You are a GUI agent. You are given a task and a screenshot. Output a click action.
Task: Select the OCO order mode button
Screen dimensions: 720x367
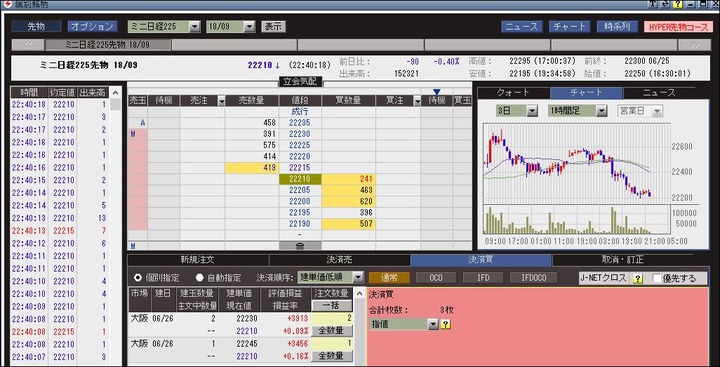coord(436,277)
